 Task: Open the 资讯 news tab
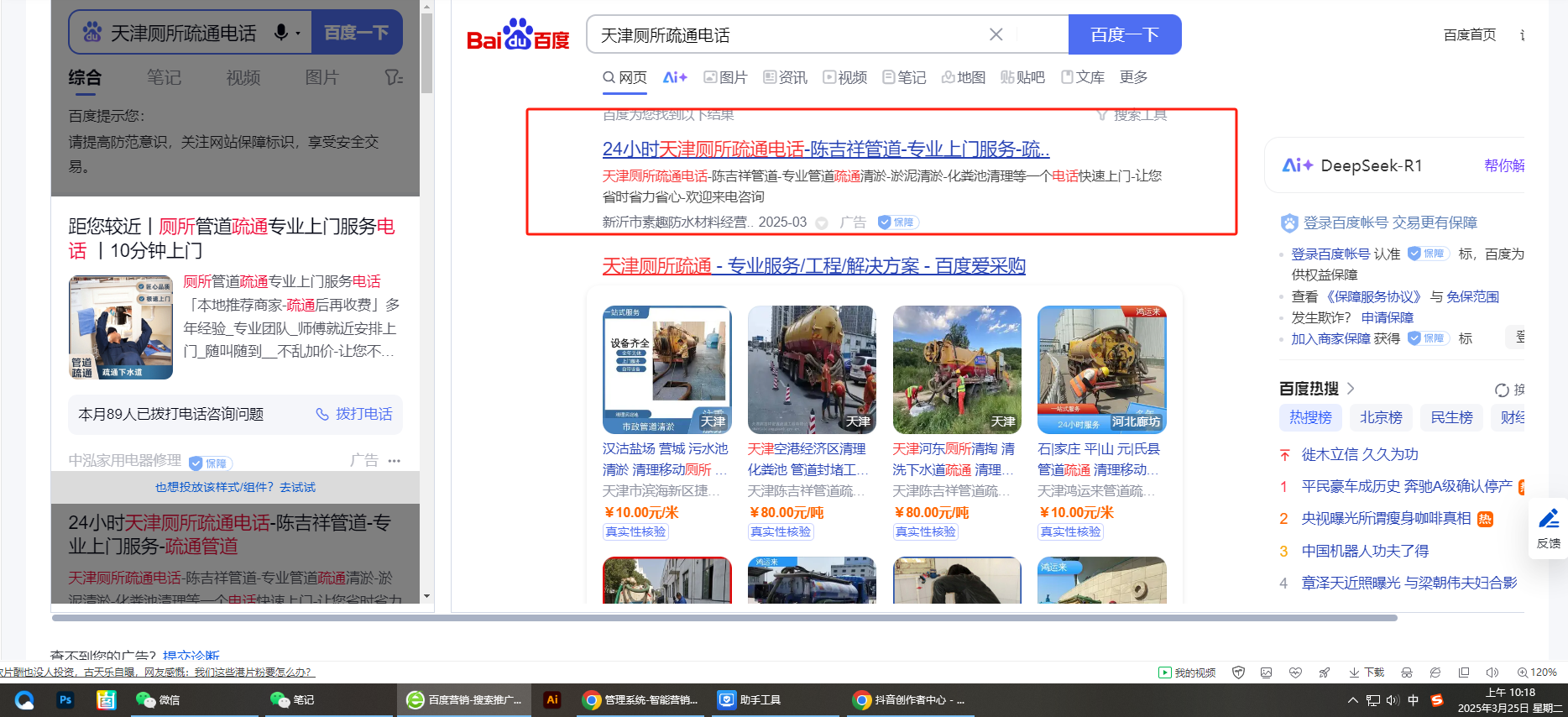pos(785,77)
